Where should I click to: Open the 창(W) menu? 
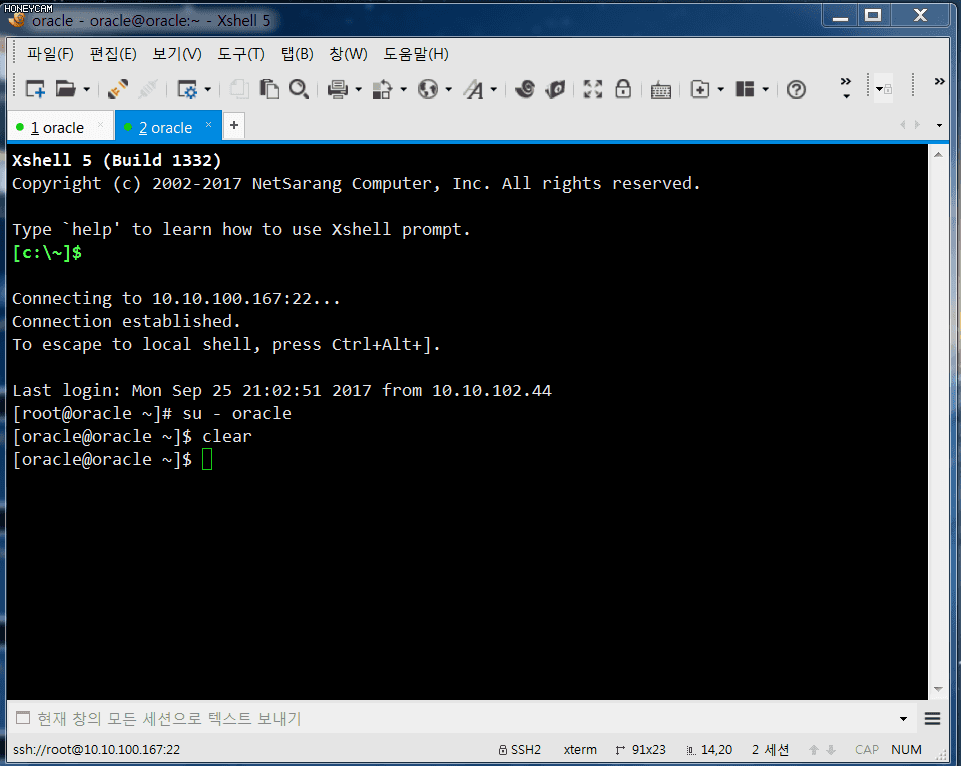pyautogui.click(x=348, y=54)
